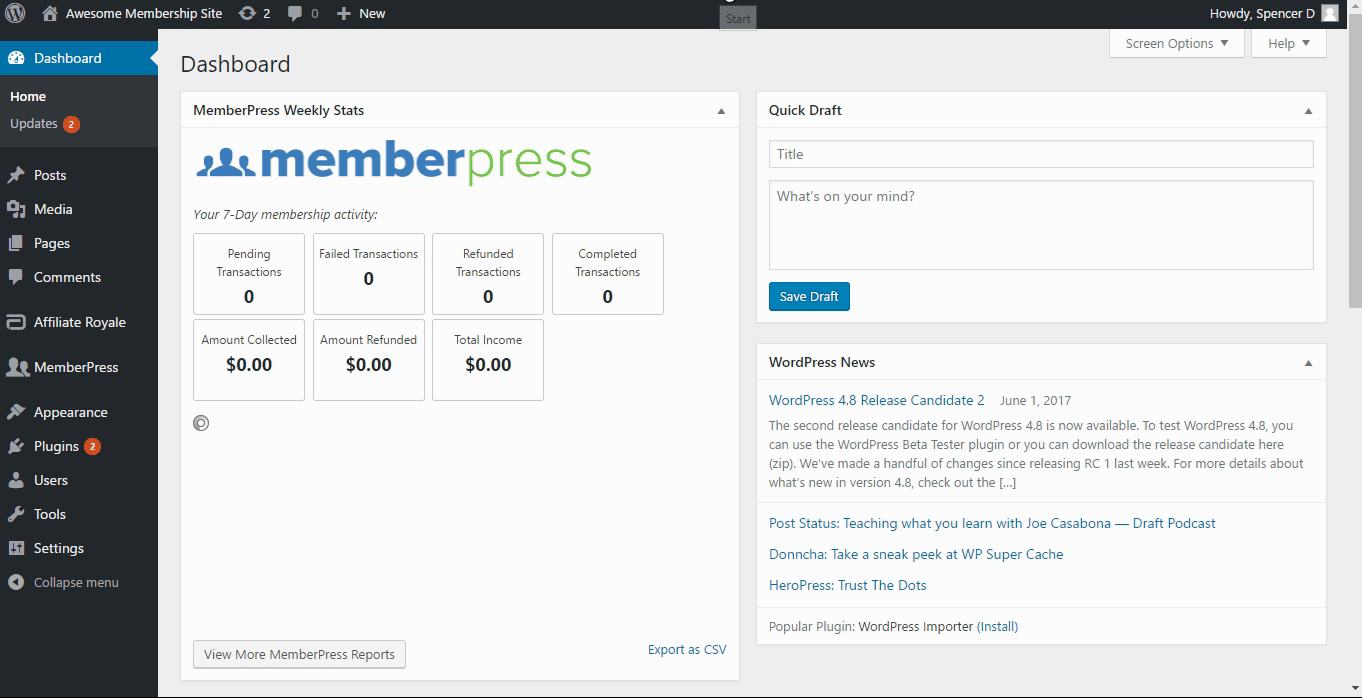Collapse the MemberPress Weekly Stats panel
Image resolution: width=1362 pixels, height=698 pixels.
click(x=721, y=111)
